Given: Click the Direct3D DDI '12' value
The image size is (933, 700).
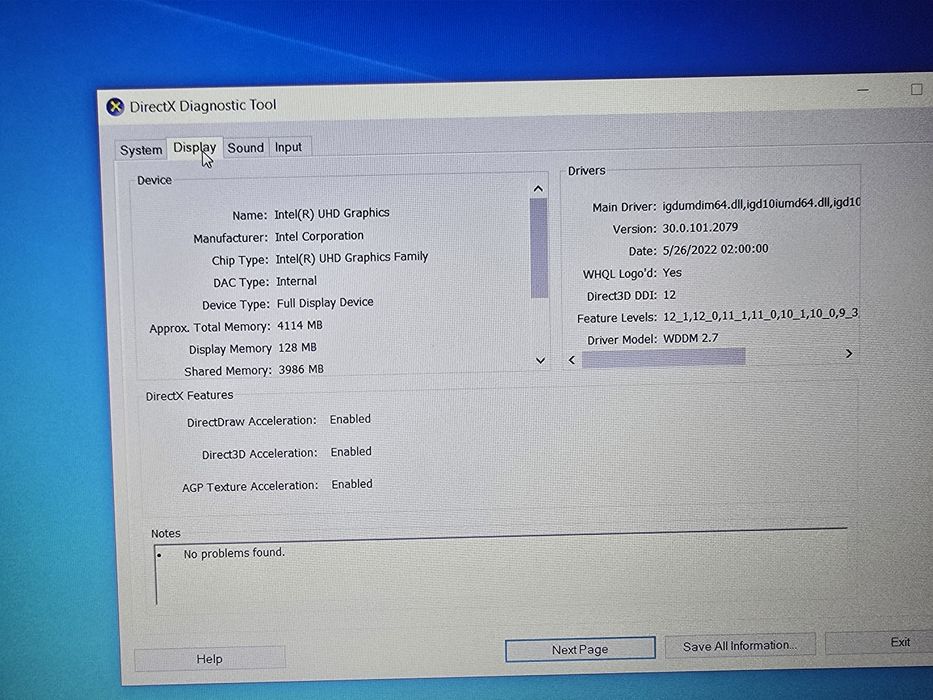Looking at the screenshot, I should [x=669, y=295].
